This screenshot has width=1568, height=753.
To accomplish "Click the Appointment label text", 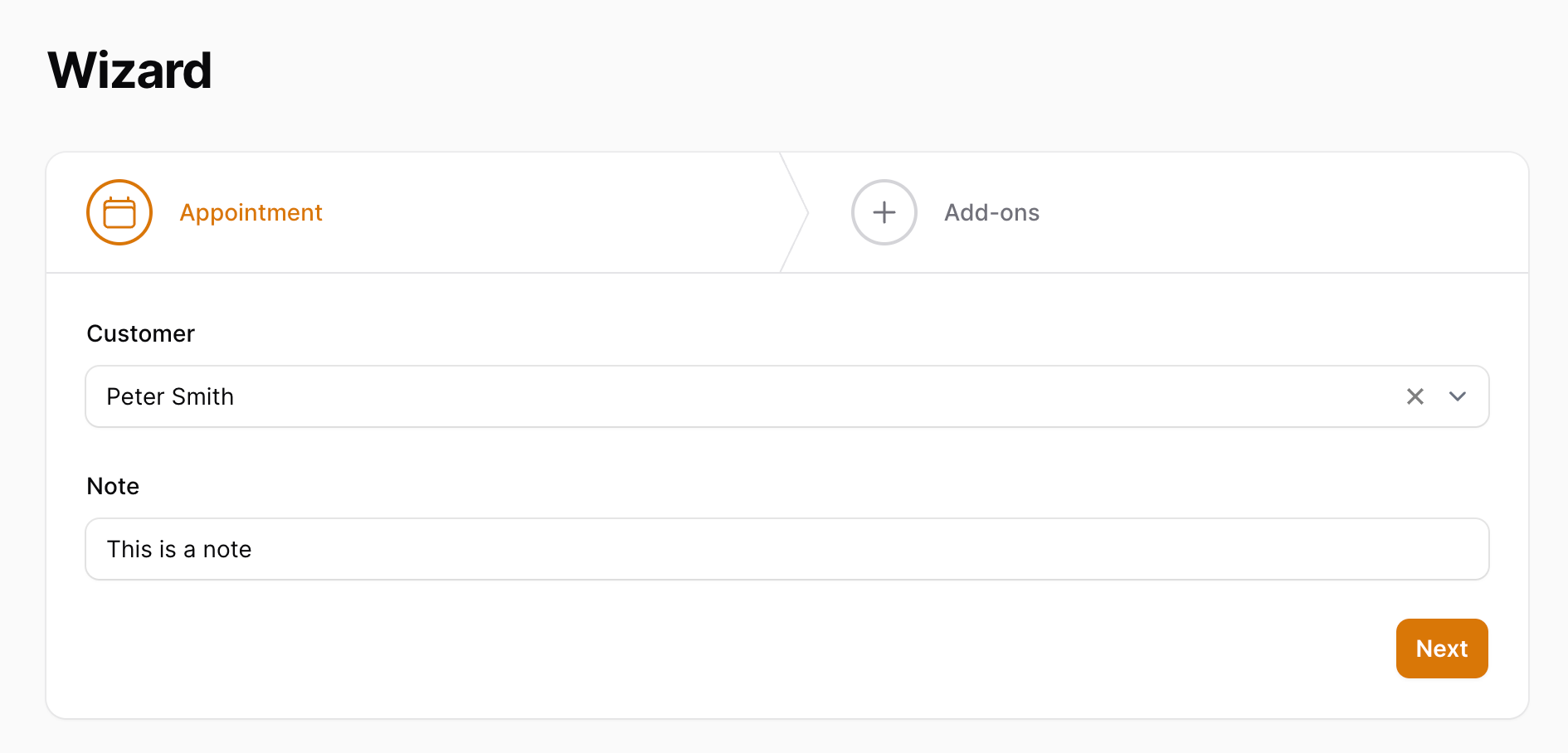I will tap(251, 212).
